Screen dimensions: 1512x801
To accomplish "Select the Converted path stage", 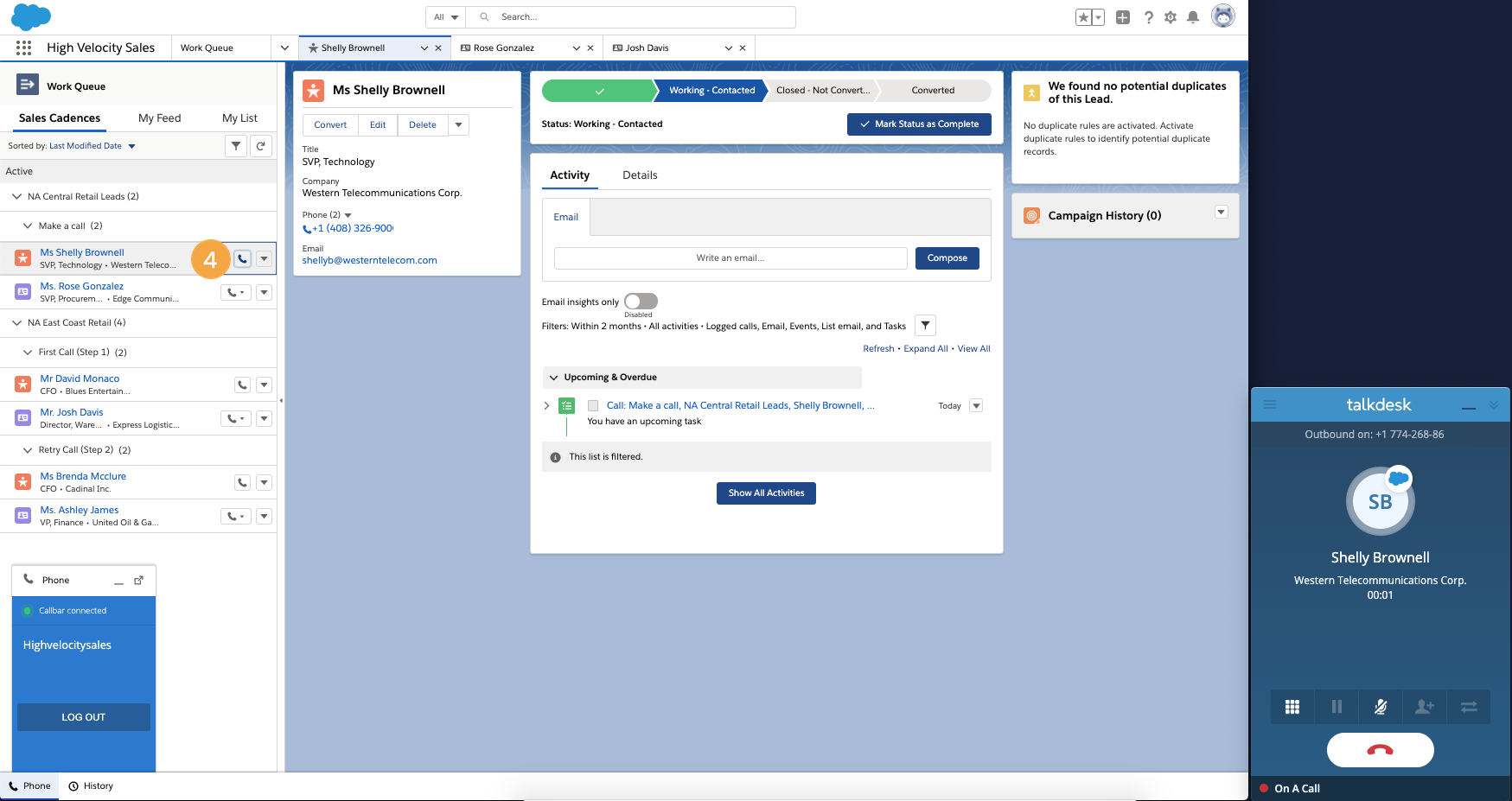I will coord(934,90).
